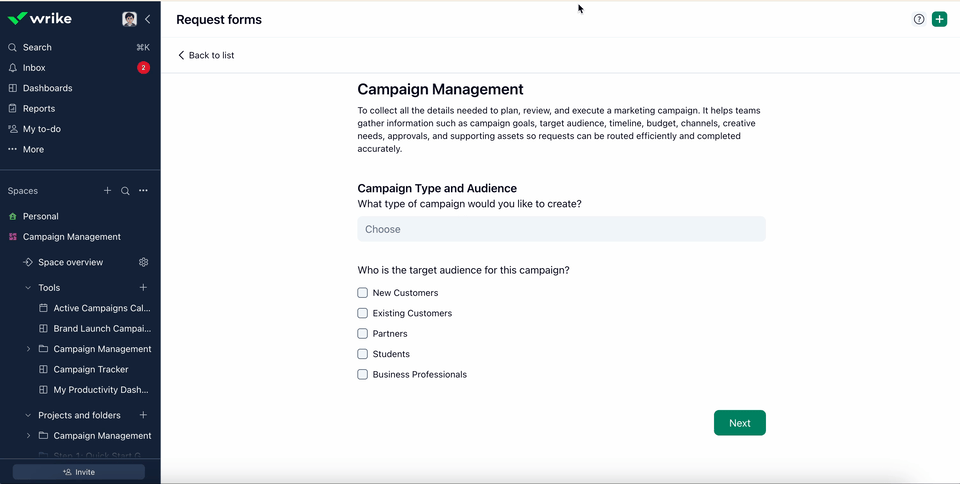
Task: Click the Search magnifier icon
Action: 12,47
